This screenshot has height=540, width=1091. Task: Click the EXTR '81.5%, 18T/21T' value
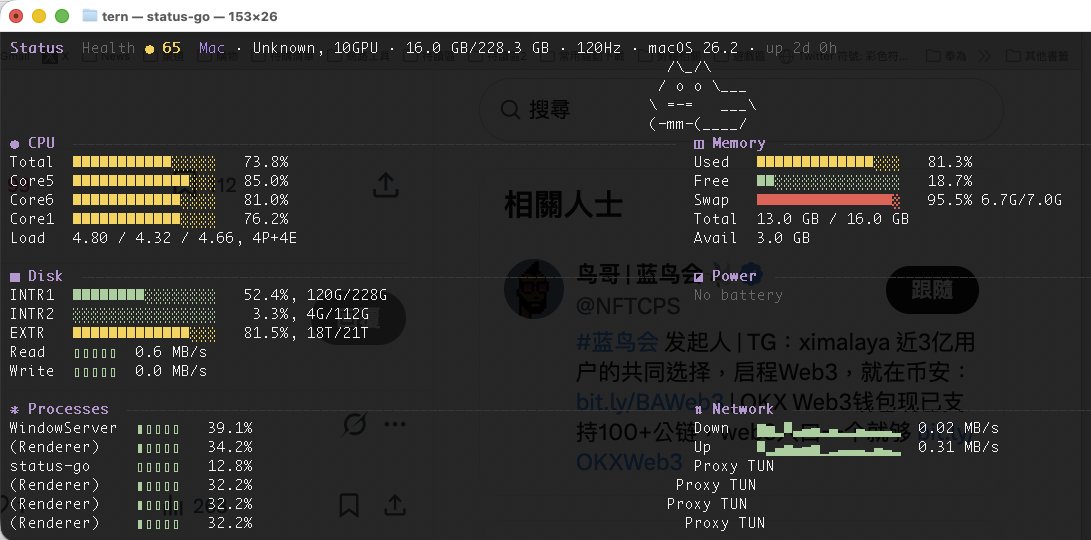(306, 333)
